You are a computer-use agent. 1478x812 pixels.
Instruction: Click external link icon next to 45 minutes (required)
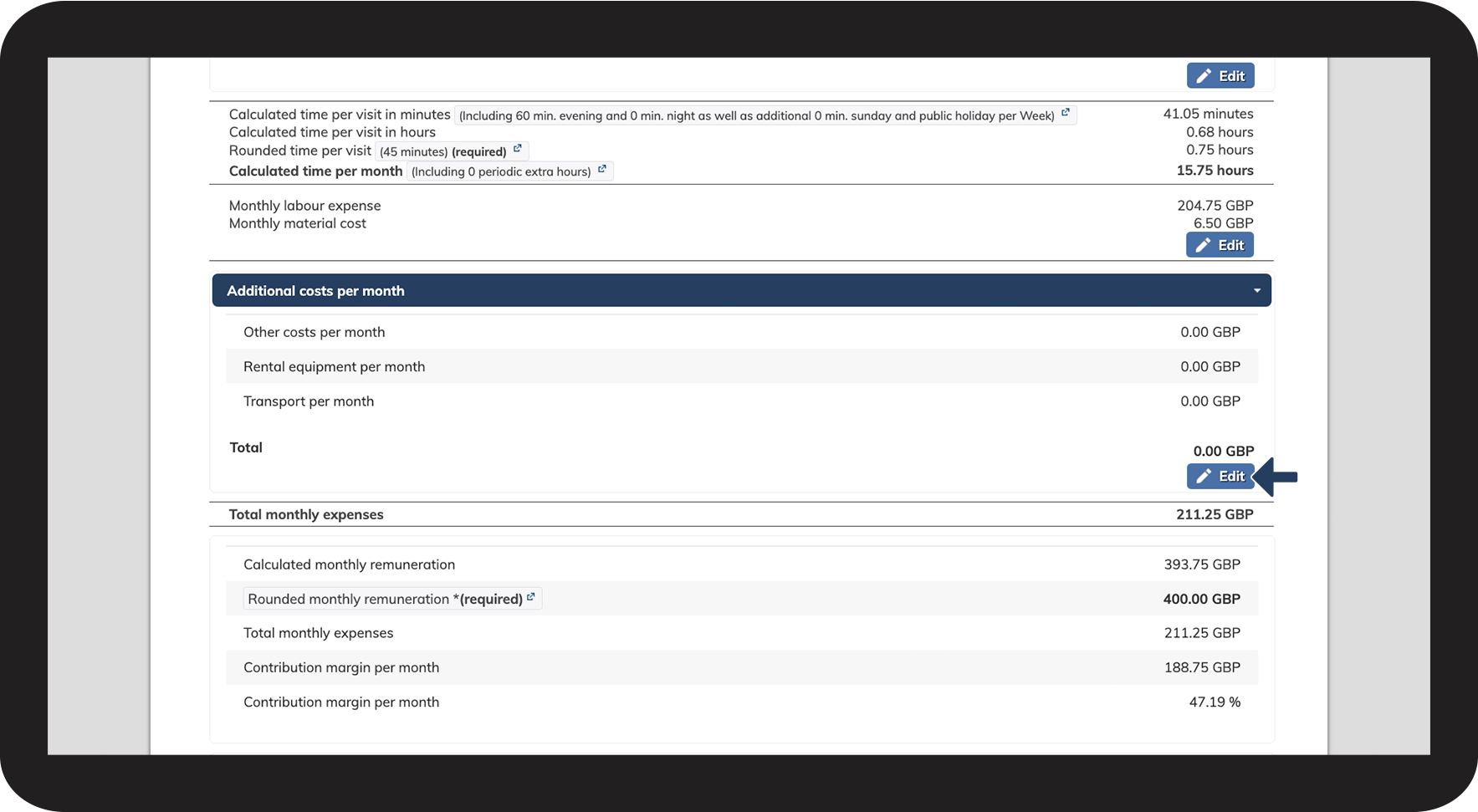518,148
